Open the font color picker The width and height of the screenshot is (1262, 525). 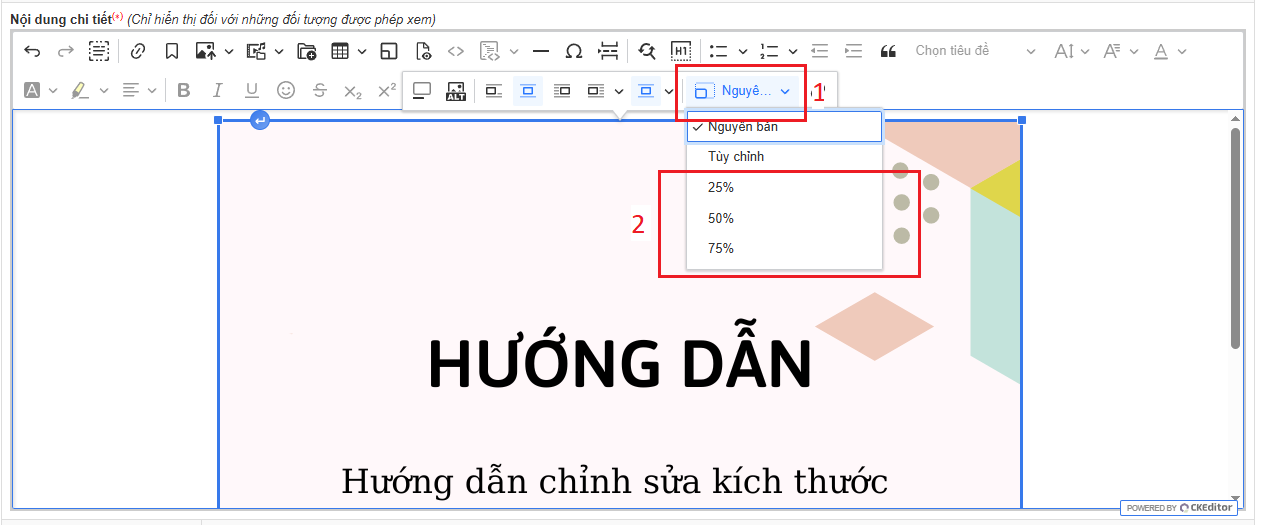[1161, 51]
